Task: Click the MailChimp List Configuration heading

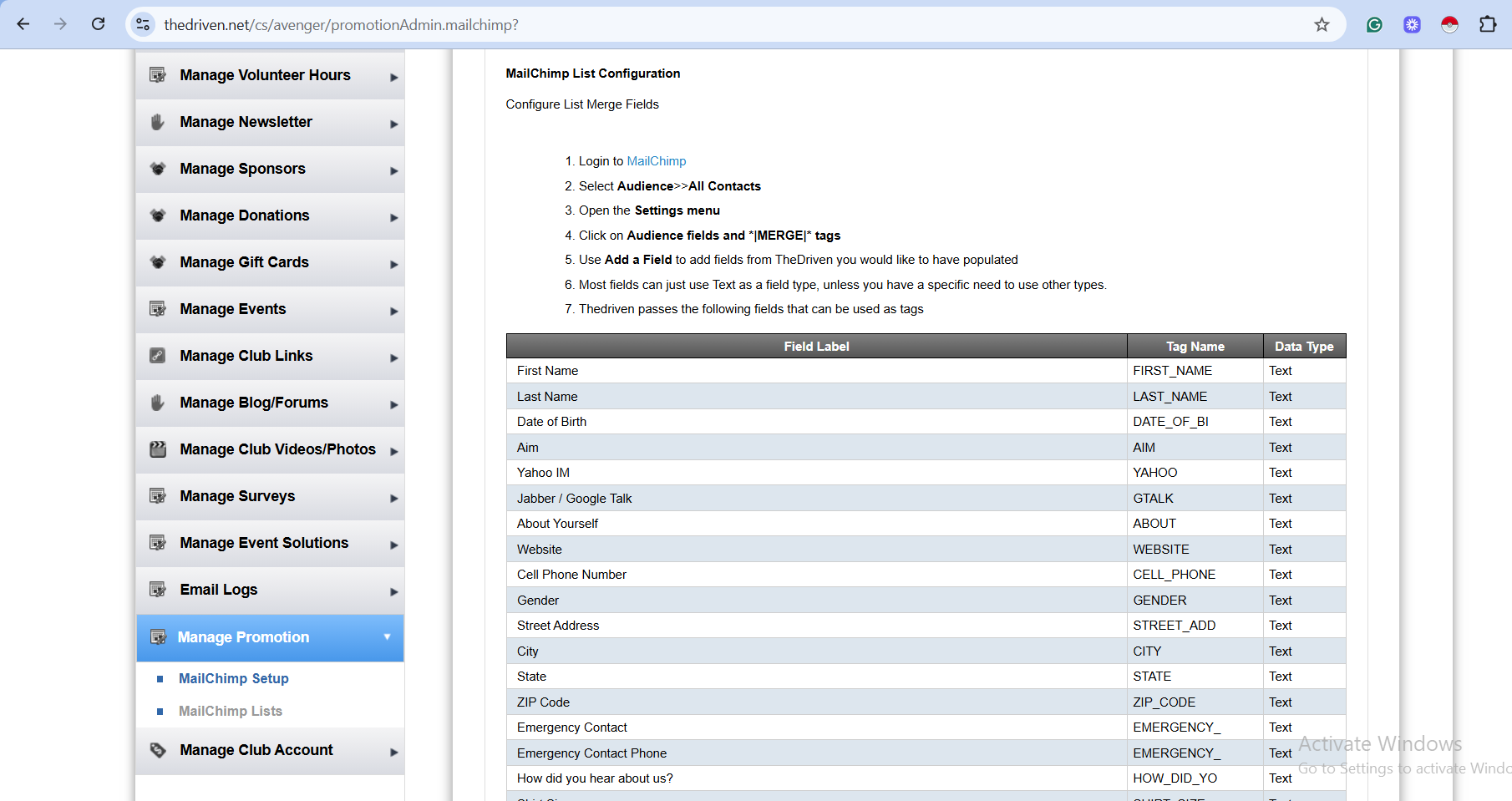Action: pyautogui.click(x=593, y=74)
